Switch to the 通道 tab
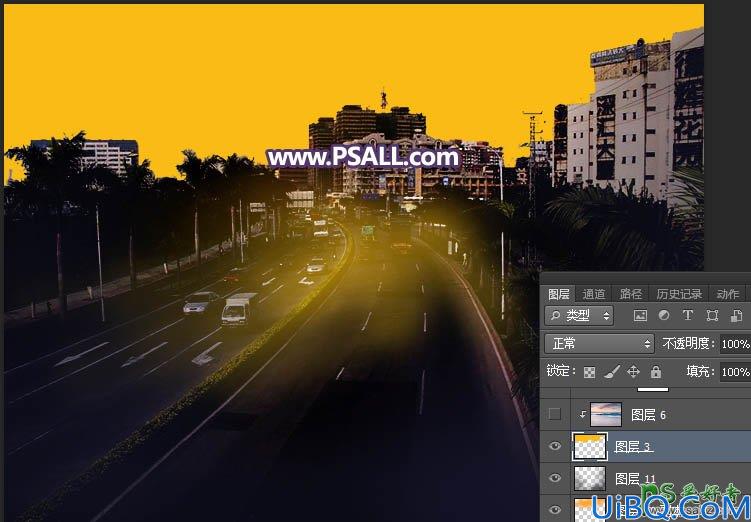The height and width of the screenshot is (522, 751). pyautogui.click(x=594, y=294)
